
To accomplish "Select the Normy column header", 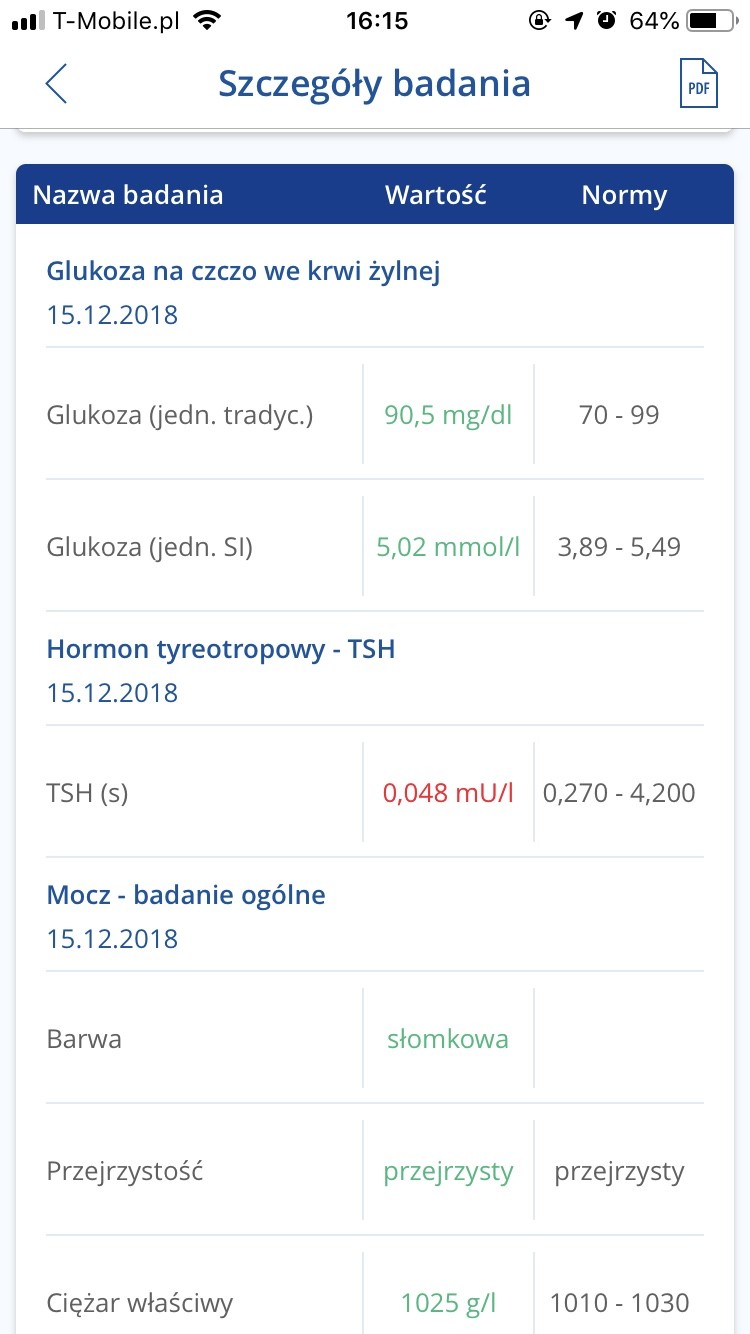I will (x=624, y=195).
